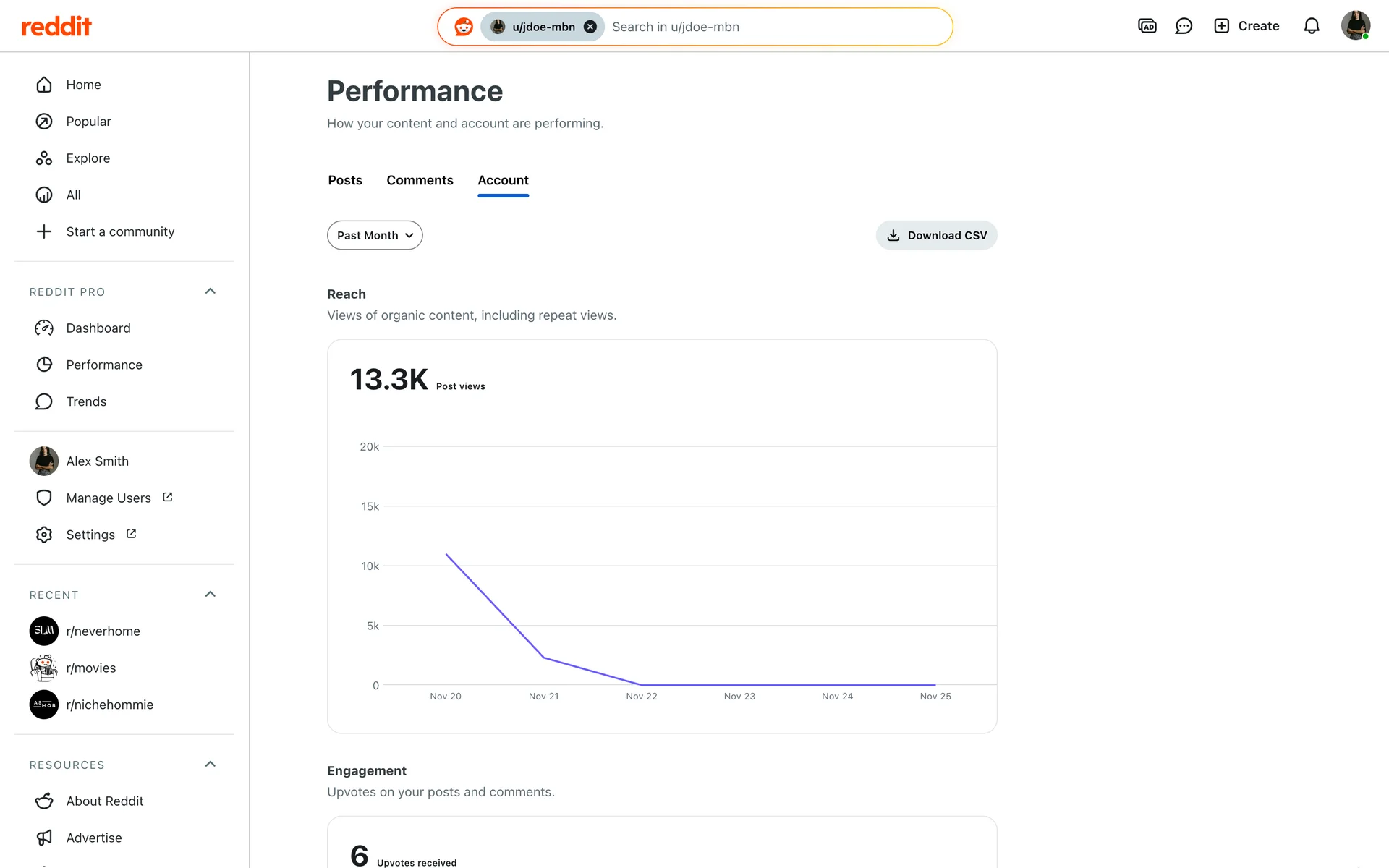Collapse the Recent communities section
The height and width of the screenshot is (868, 1389).
[211, 595]
